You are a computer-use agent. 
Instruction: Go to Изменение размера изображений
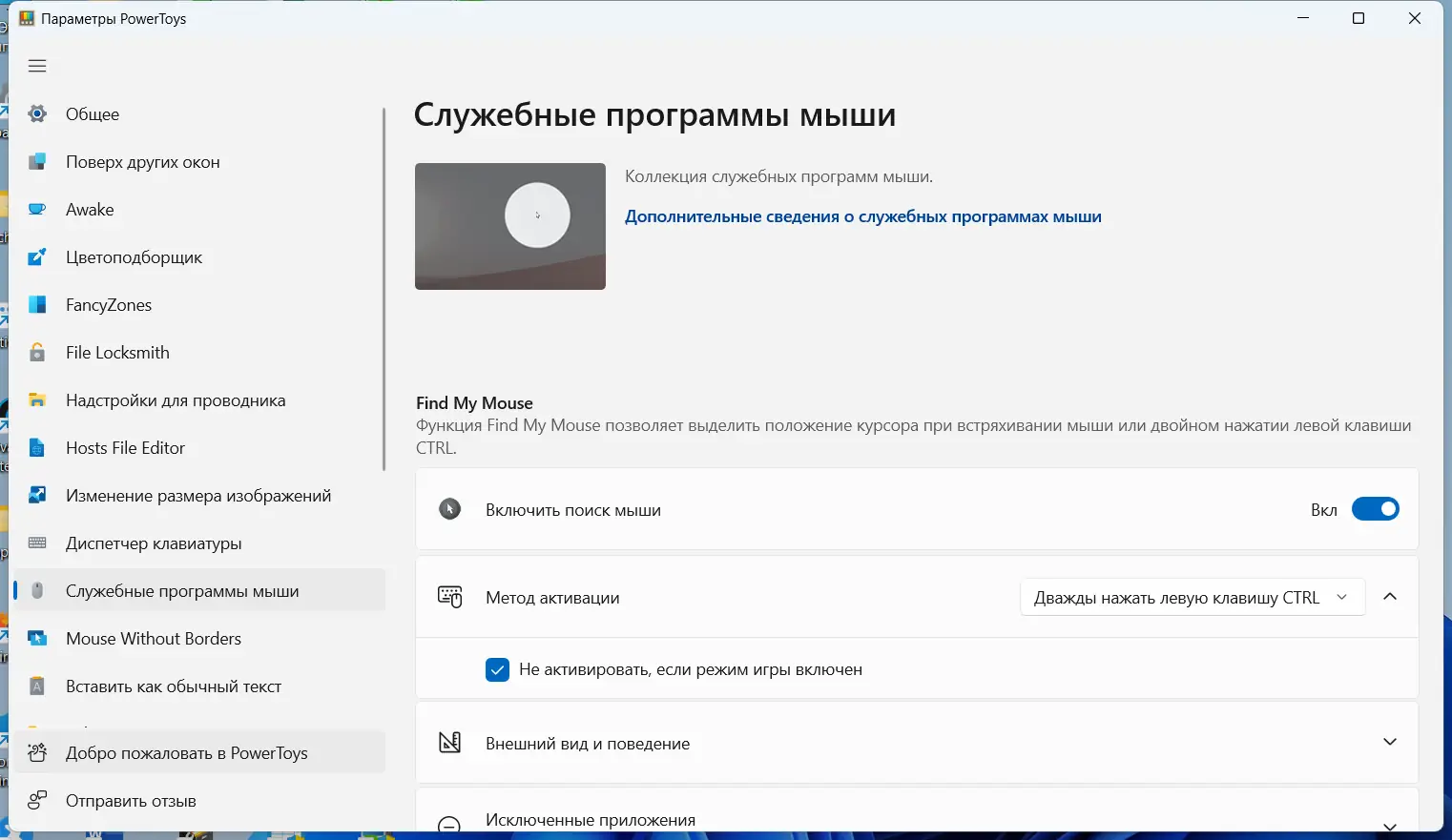(199, 496)
